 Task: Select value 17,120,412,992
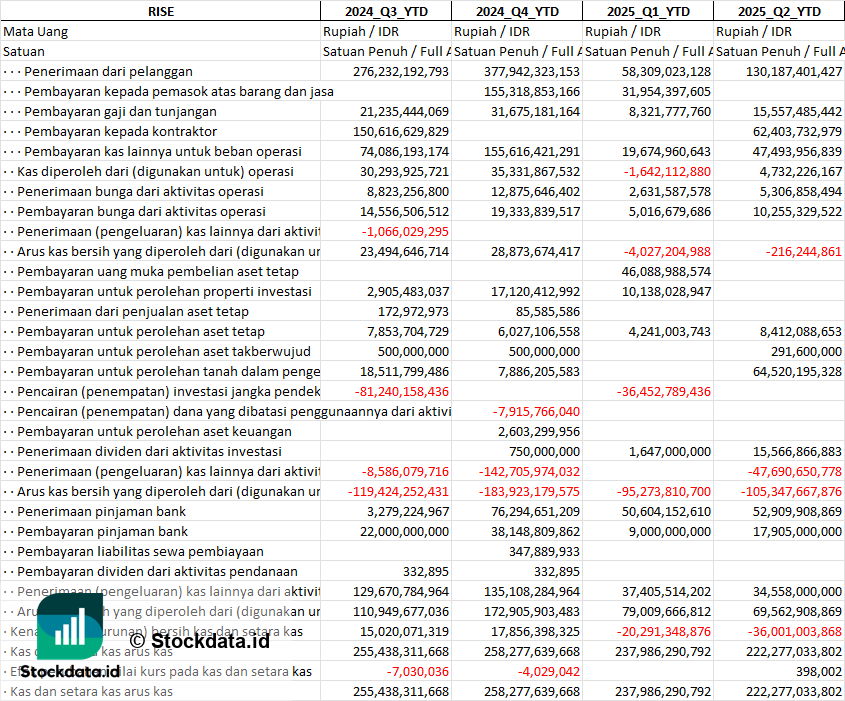pos(535,291)
